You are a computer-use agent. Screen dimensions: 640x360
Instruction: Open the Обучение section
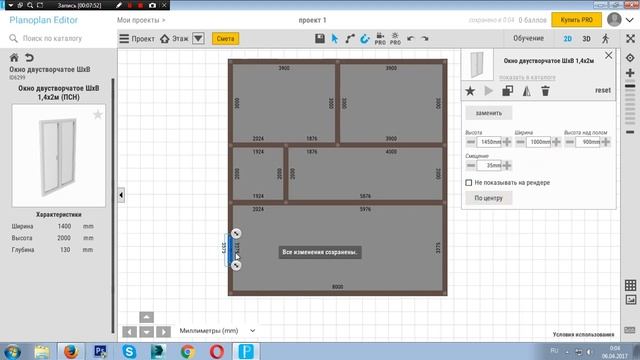pyautogui.click(x=528, y=38)
